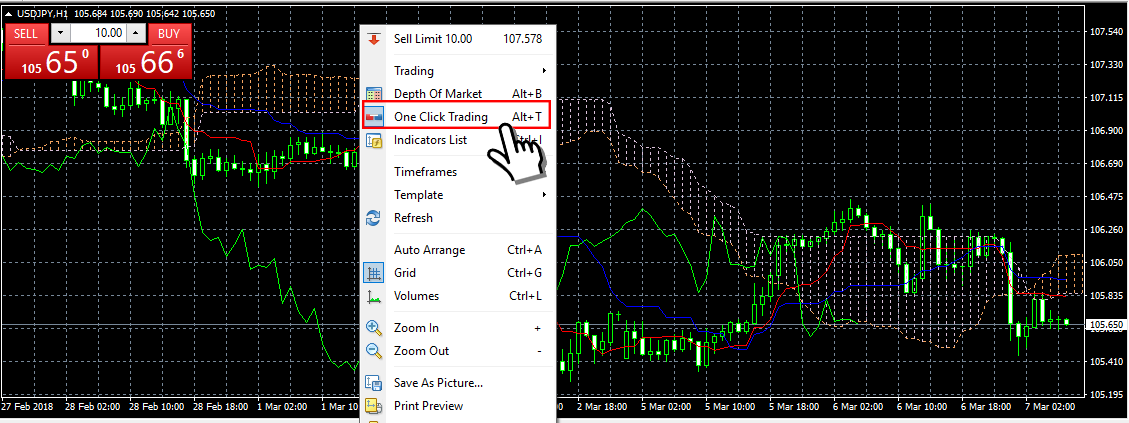This screenshot has height=423, width=1129.
Task: Click the 10.00 volume input field
Action: click(99, 33)
